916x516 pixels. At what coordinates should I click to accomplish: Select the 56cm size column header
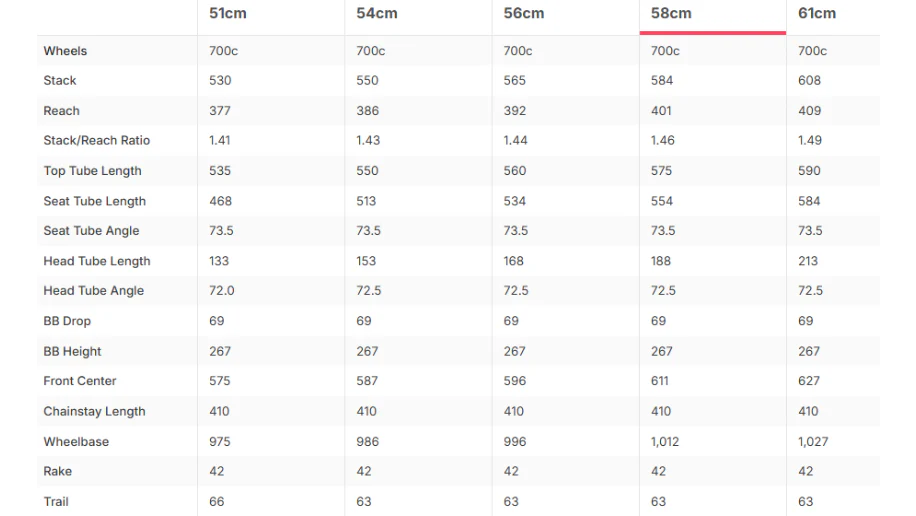(x=524, y=13)
